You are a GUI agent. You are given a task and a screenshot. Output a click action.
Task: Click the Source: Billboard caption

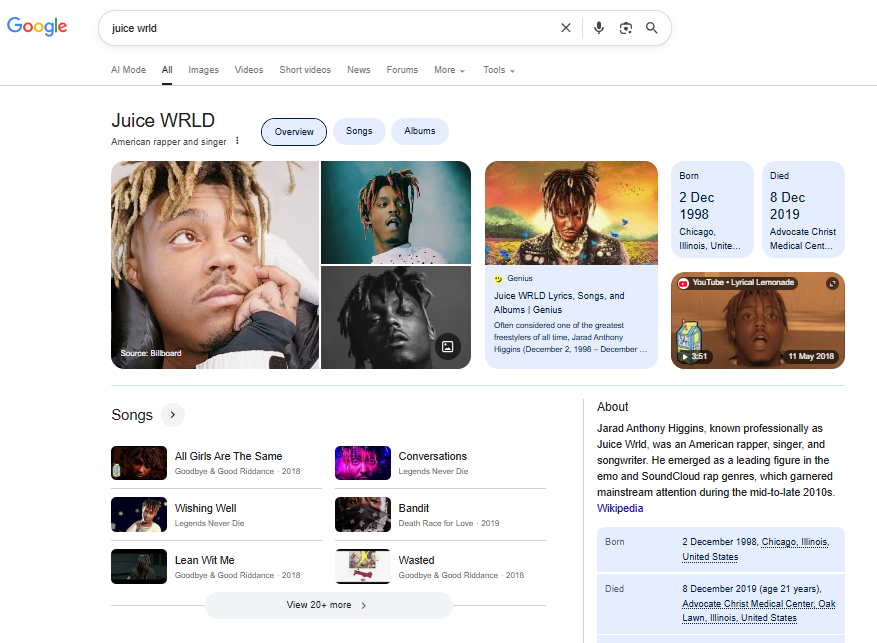click(151, 353)
